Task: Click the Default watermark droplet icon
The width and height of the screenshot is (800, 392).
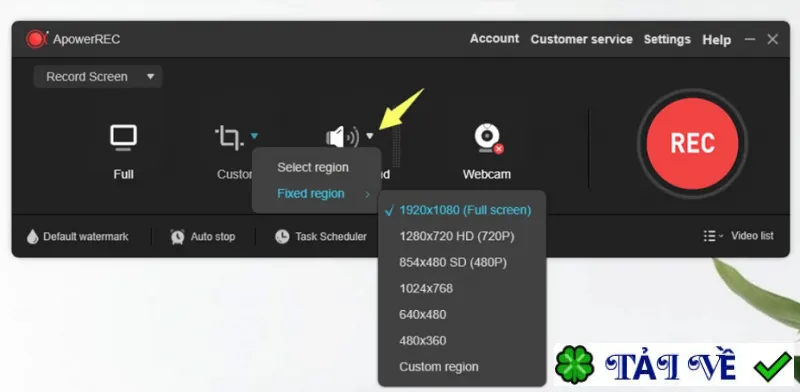Action: pos(33,236)
